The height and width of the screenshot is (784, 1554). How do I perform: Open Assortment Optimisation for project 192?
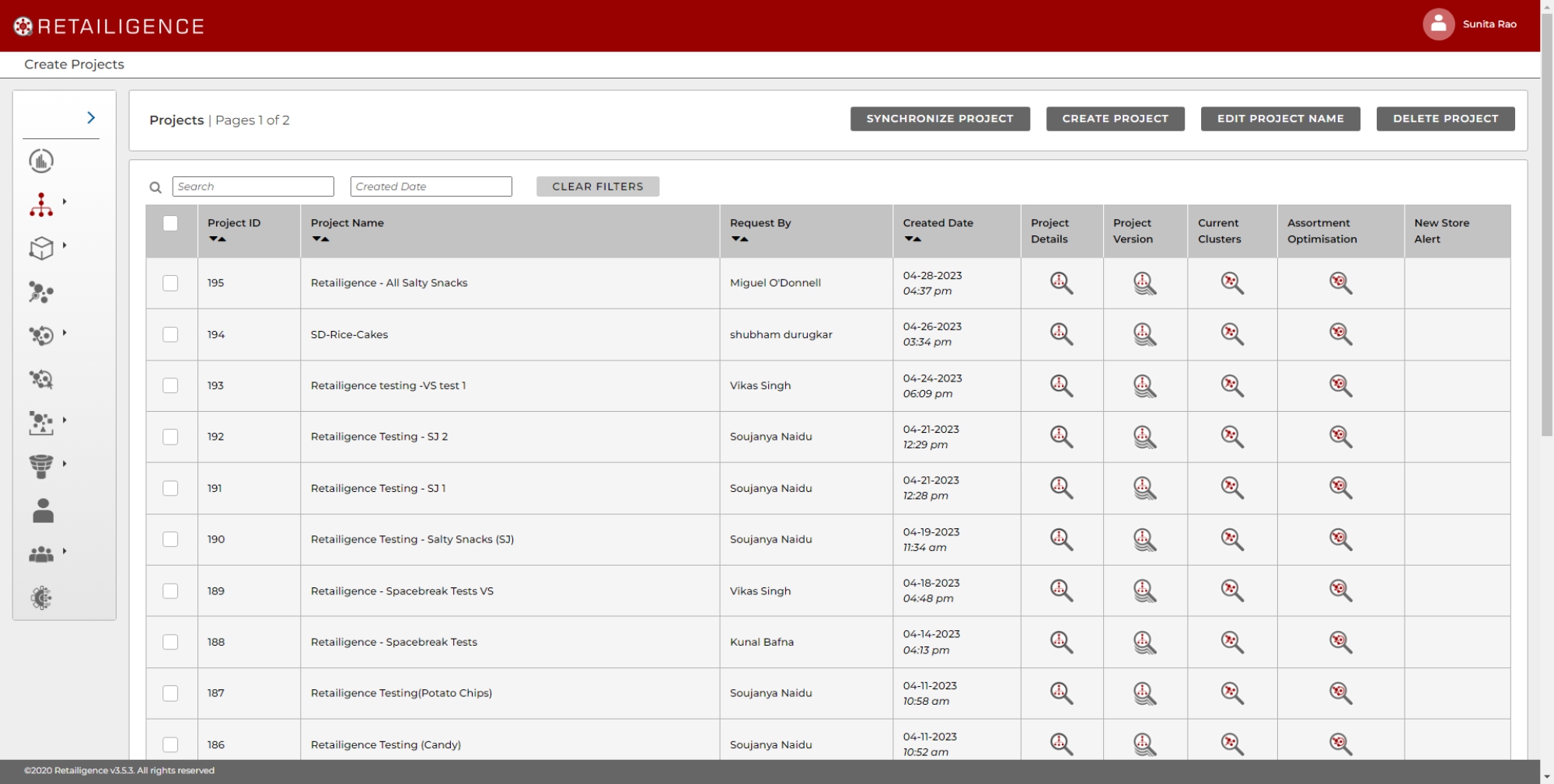(1340, 437)
